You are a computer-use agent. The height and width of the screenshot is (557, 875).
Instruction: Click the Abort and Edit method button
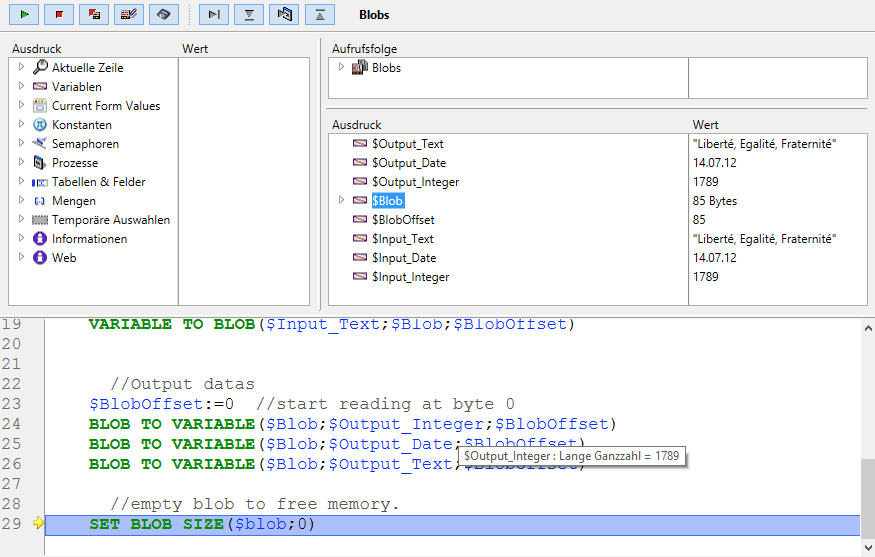pos(94,14)
